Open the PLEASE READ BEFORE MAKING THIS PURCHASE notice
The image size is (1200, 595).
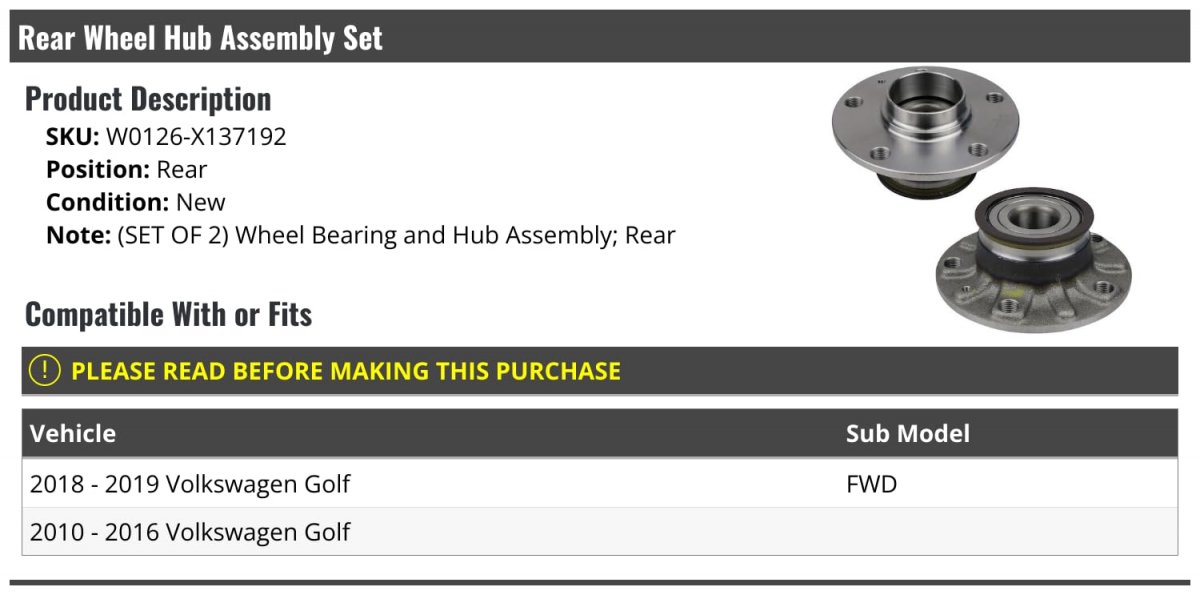[346, 371]
